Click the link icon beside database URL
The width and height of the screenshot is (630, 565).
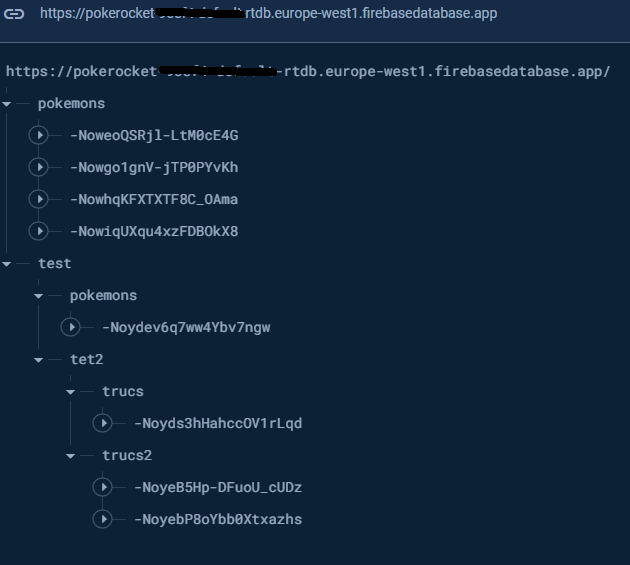coord(17,14)
